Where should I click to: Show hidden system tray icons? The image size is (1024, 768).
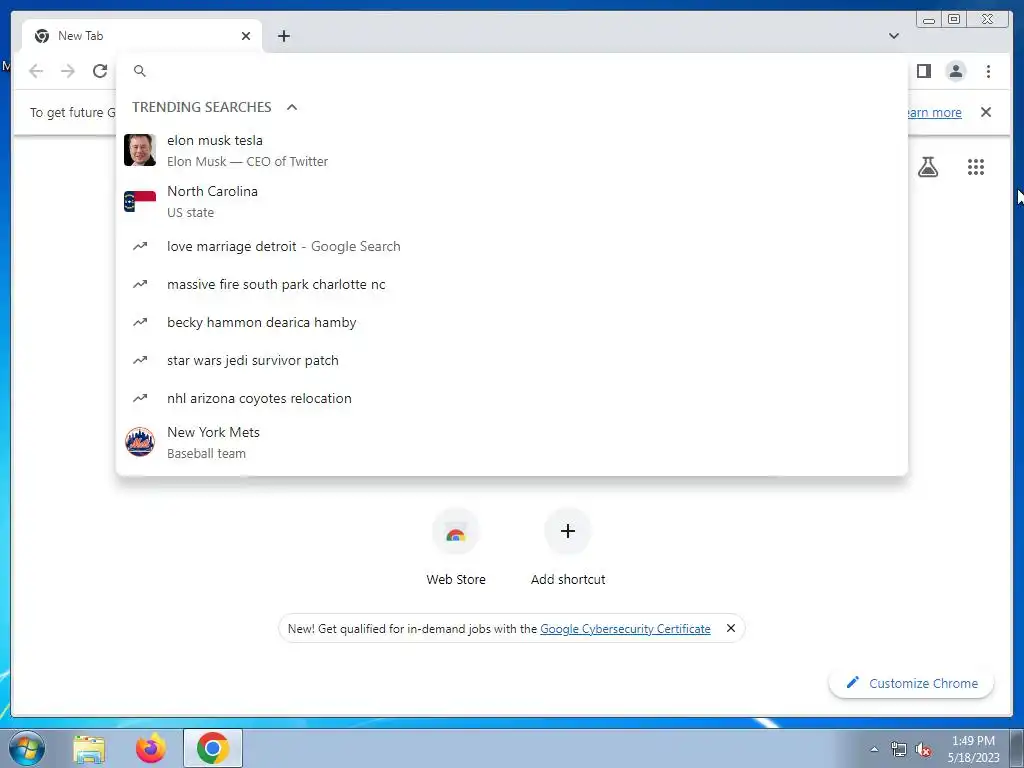point(874,750)
